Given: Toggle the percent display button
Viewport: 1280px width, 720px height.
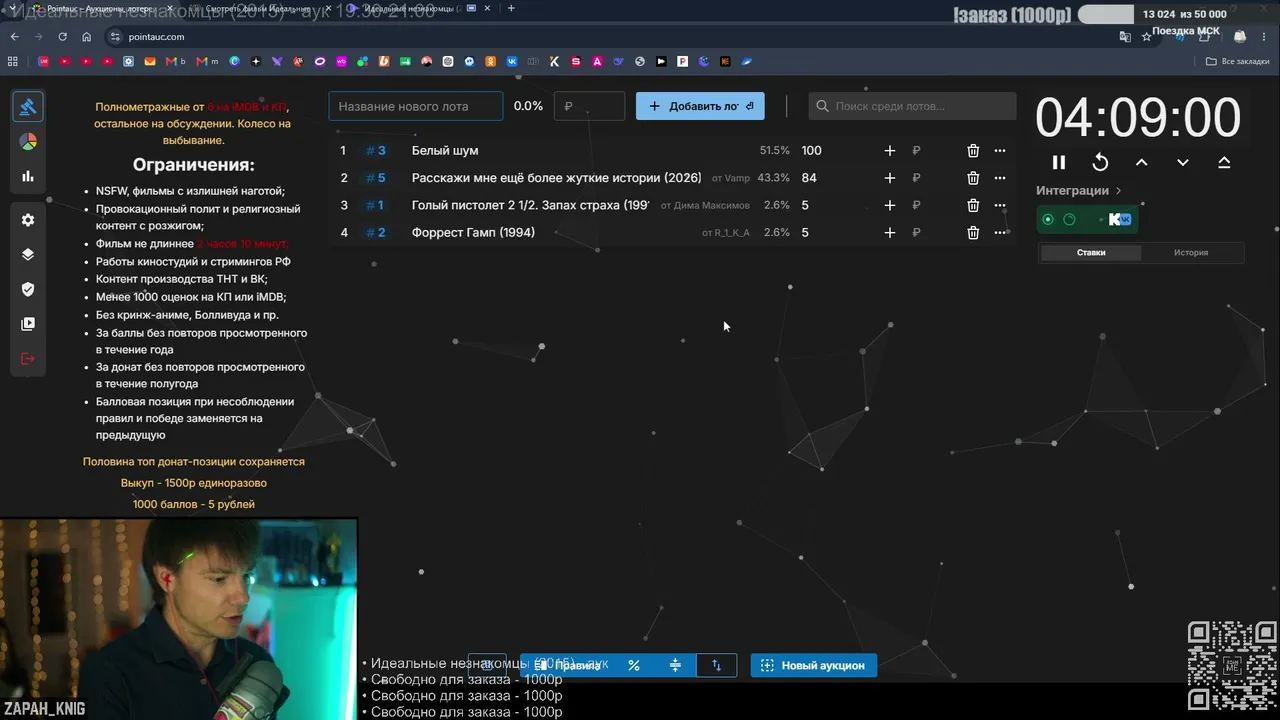Looking at the screenshot, I should (x=633, y=665).
